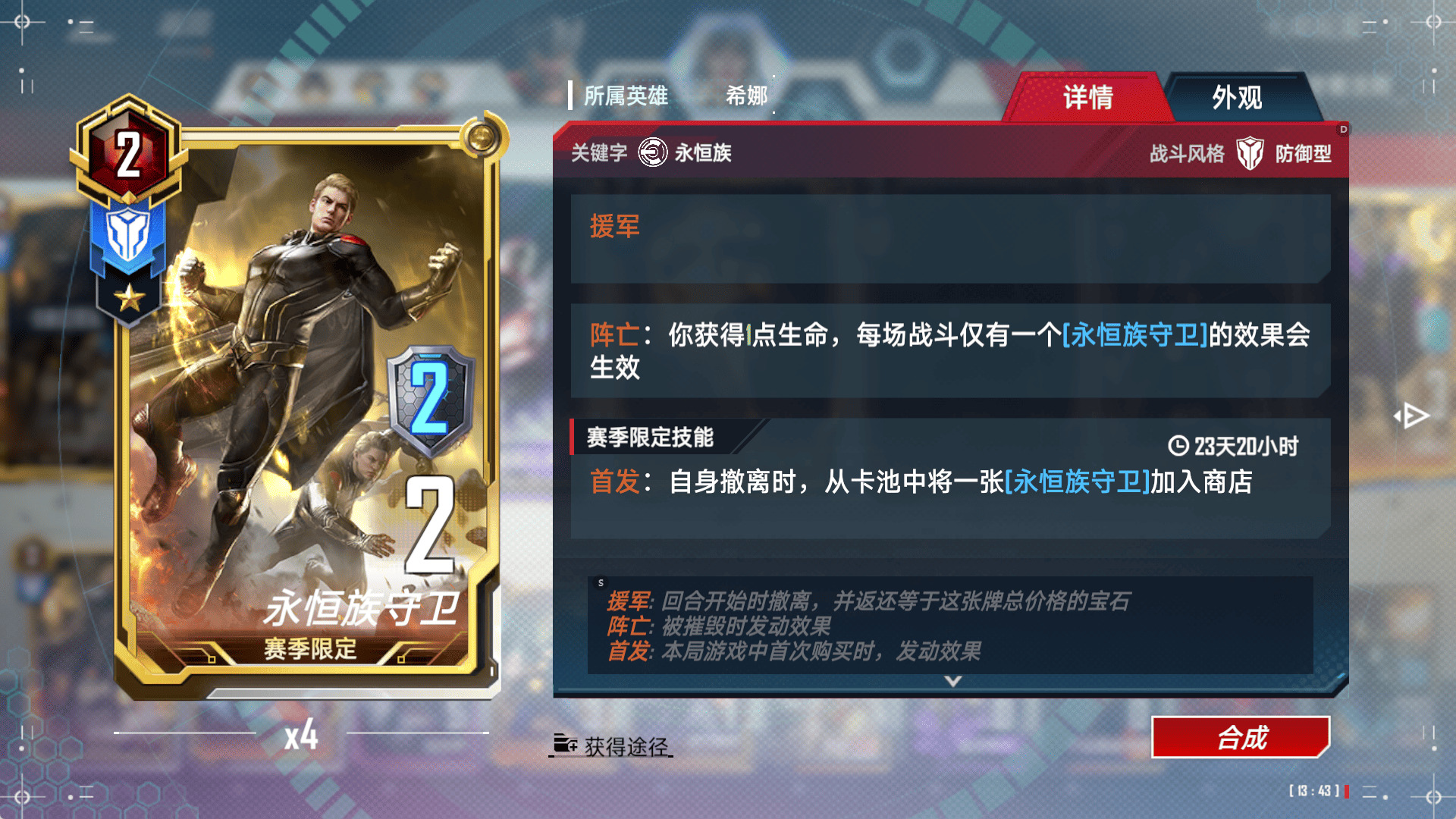Screen dimensions: 1456x819
Task: Click the blue shield armor value badge
Action: click(x=430, y=400)
